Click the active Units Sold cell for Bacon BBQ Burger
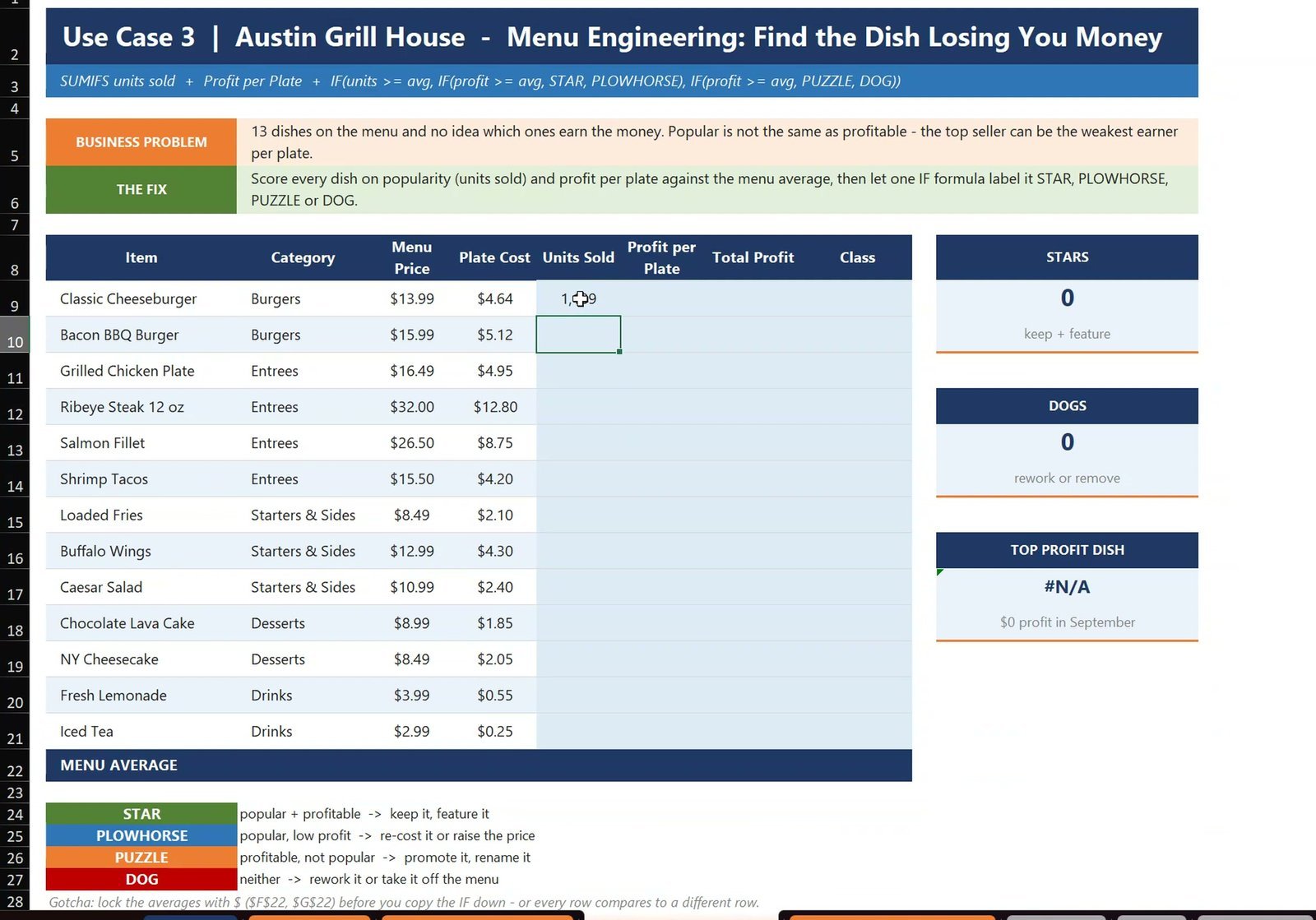The height and width of the screenshot is (920, 1316). click(x=578, y=335)
